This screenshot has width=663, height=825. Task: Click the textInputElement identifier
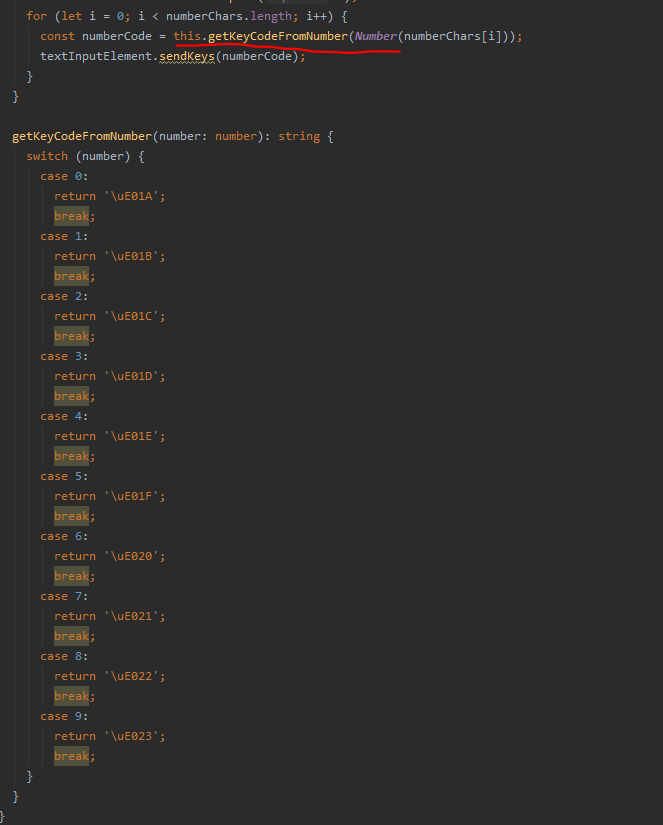[x=96, y=56]
